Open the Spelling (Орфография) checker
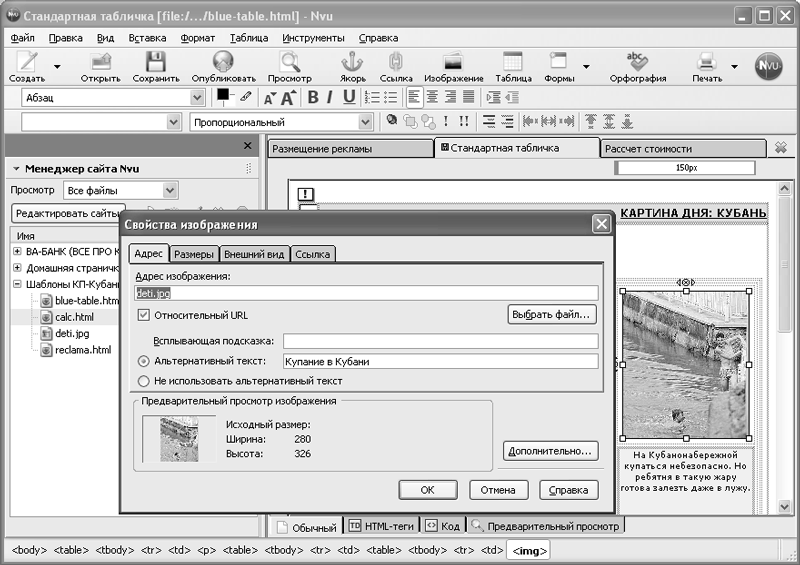Screen dimensions: 800x565 [x=636, y=63]
